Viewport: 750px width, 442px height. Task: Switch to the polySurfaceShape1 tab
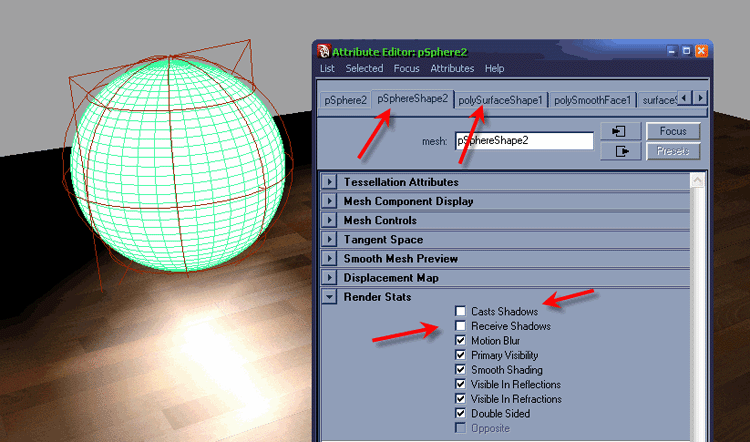coord(500,100)
